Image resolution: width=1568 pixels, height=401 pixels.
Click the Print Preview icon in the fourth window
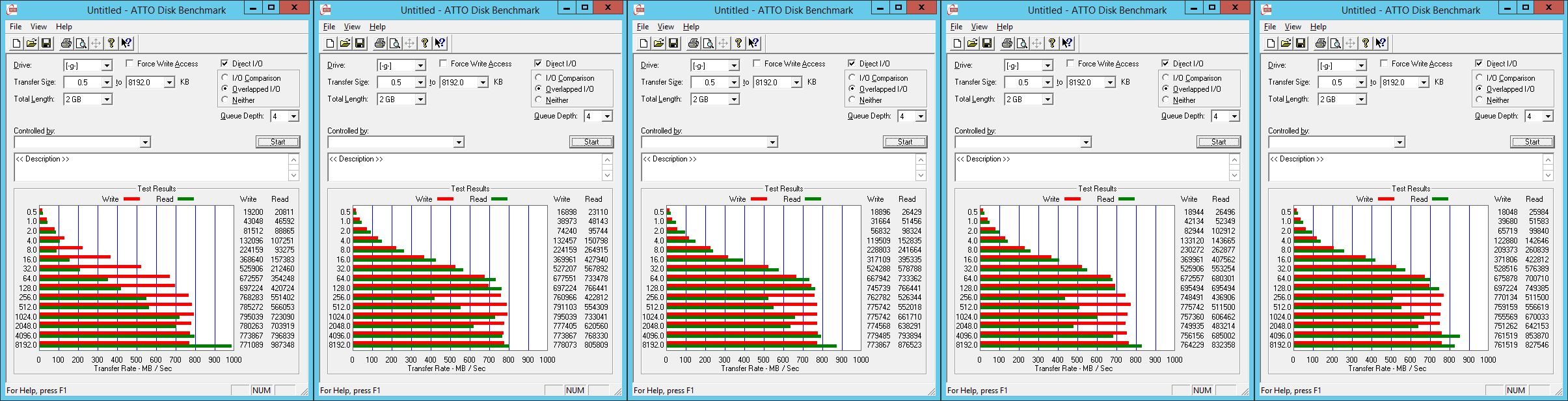[1021, 44]
